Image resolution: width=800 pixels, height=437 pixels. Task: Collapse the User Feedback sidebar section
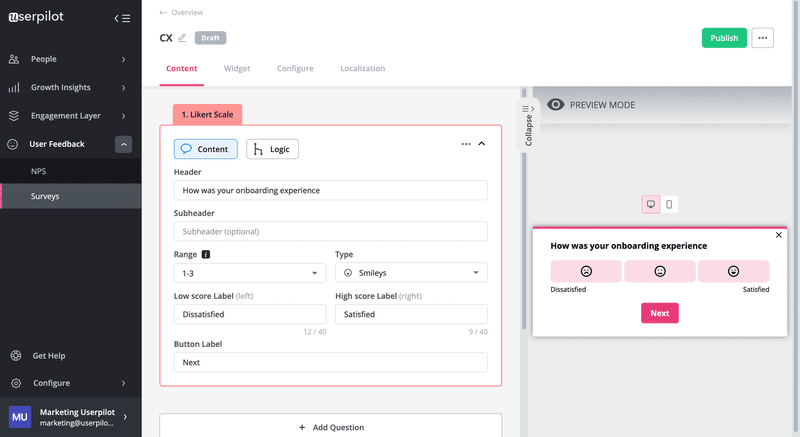pyautogui.click(x=124, y=144)
